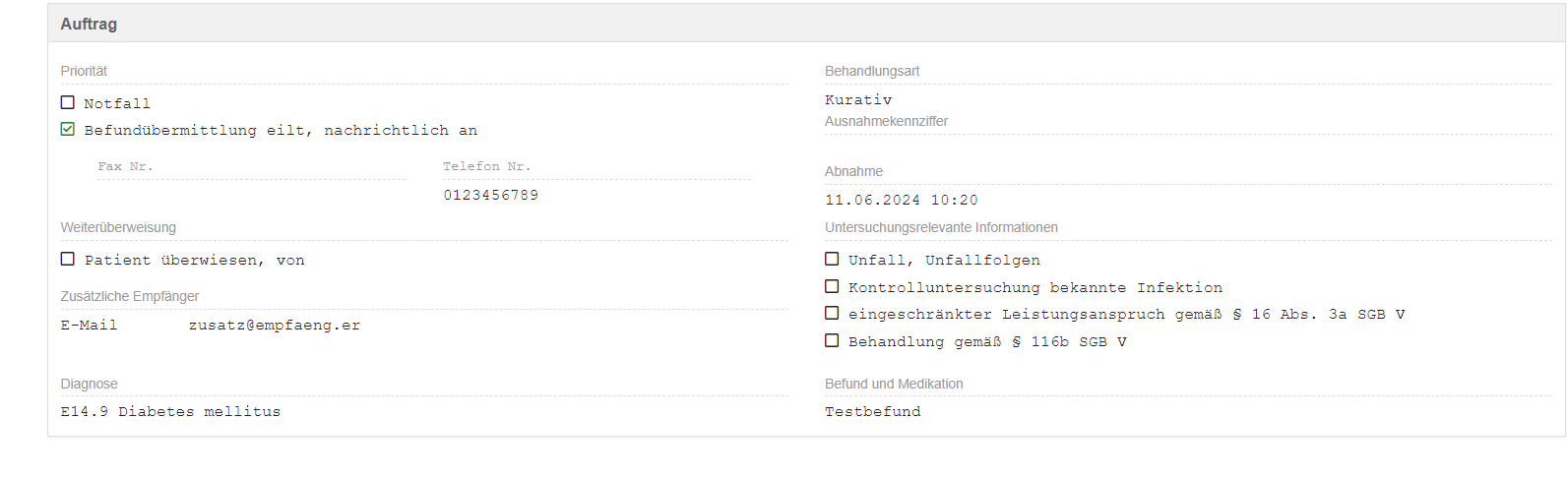Click the Testbefund text entry

872,411
